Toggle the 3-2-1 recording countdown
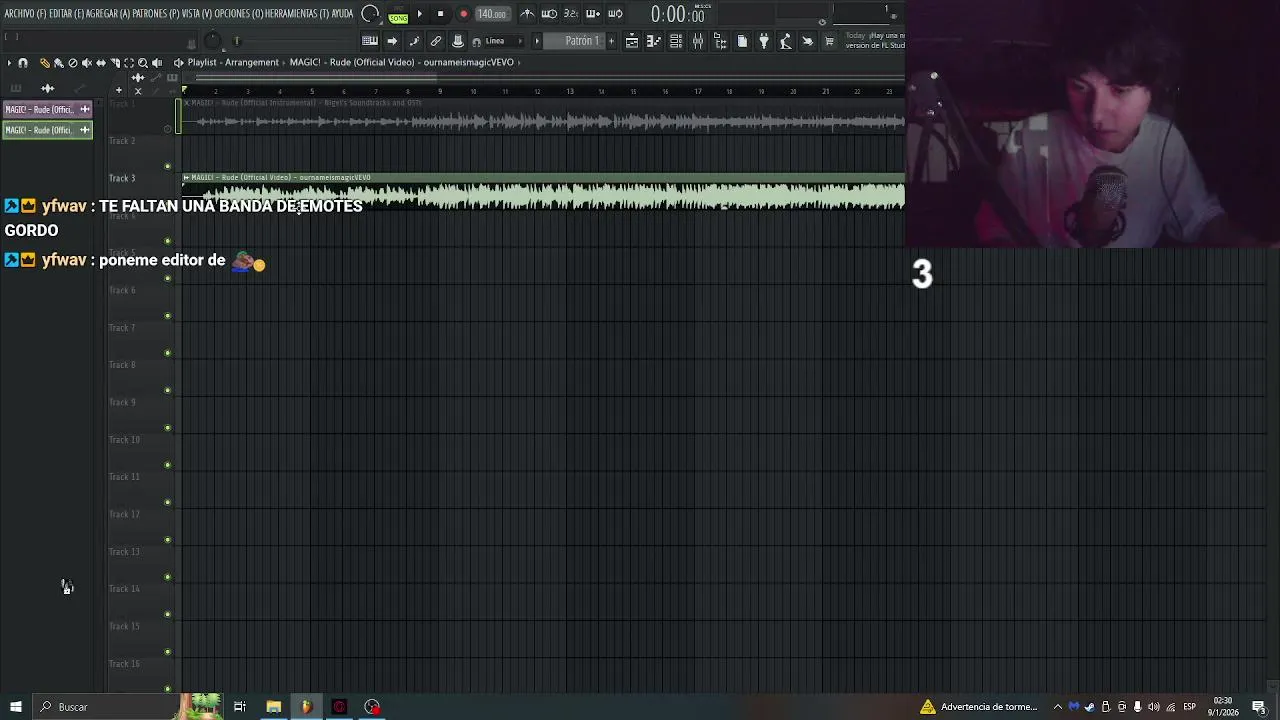 click(571, 14)
